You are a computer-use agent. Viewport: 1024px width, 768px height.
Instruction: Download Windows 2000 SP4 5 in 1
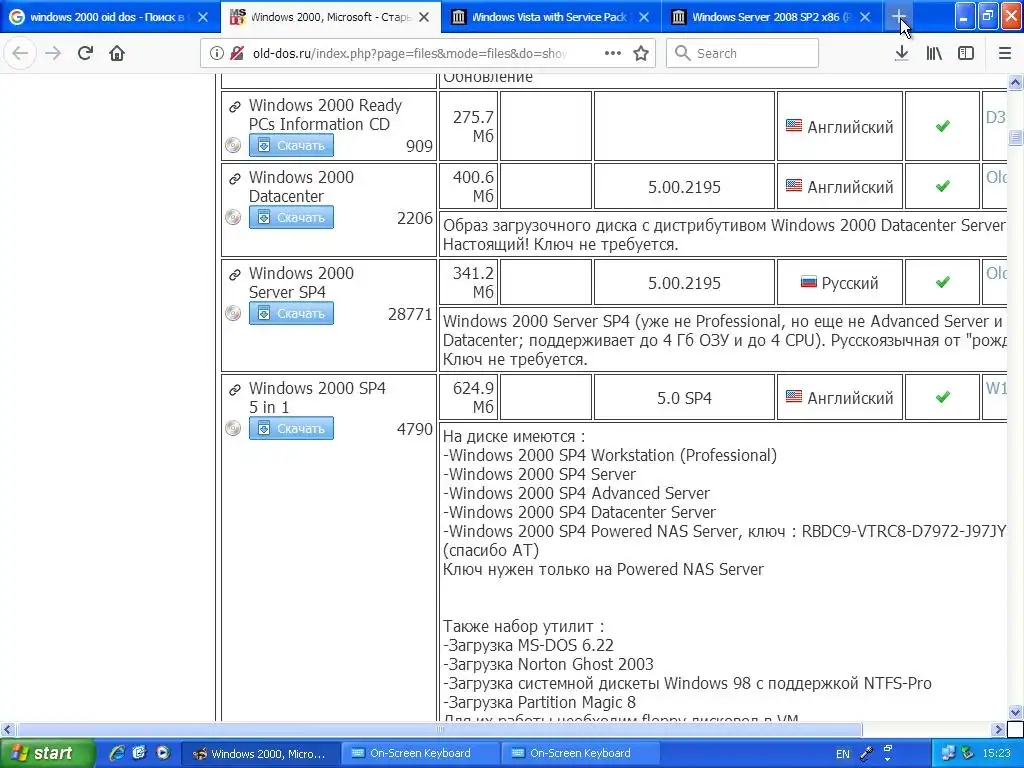291,428
